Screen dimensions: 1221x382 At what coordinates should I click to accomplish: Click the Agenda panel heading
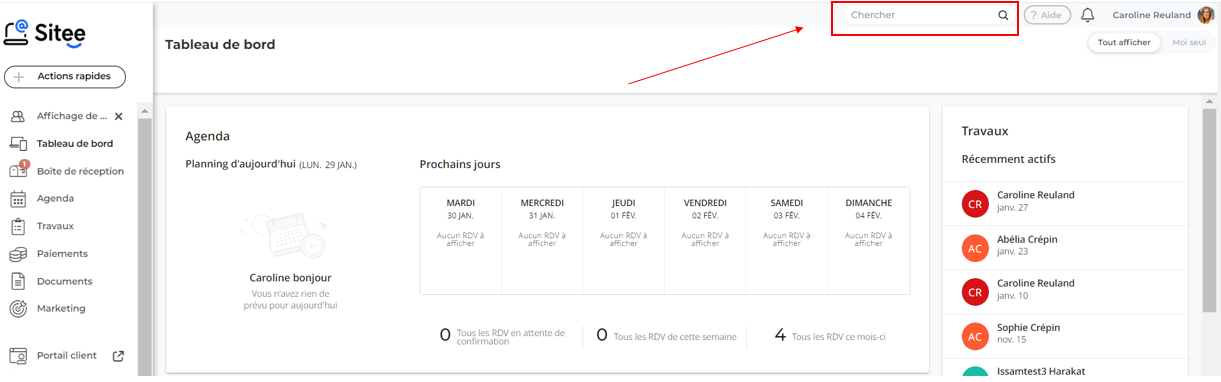(207, 136)
